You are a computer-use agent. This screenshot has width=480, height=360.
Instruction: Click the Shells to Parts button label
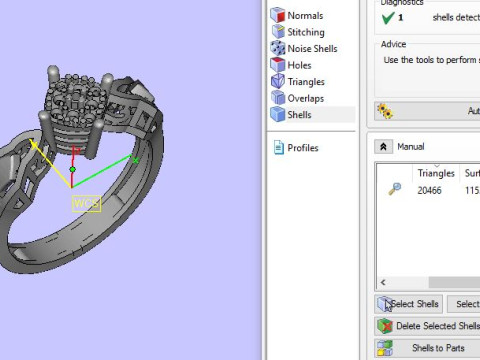(x=438, y=348)
